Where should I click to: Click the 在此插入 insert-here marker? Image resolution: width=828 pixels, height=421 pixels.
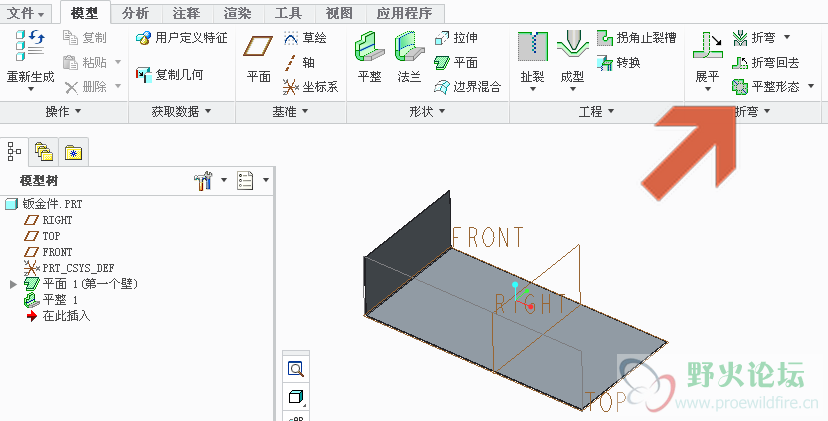pos(58,316)
